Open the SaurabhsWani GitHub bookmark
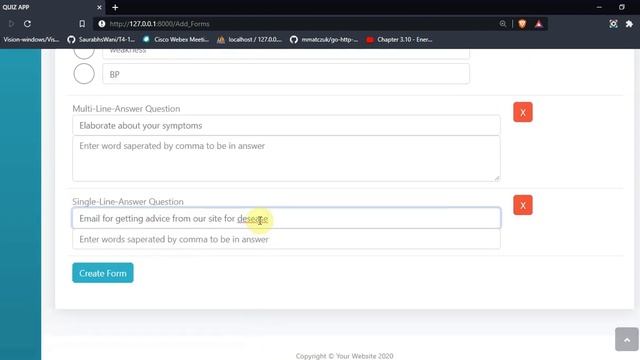 pyautogui.click(x=101, y=40)
